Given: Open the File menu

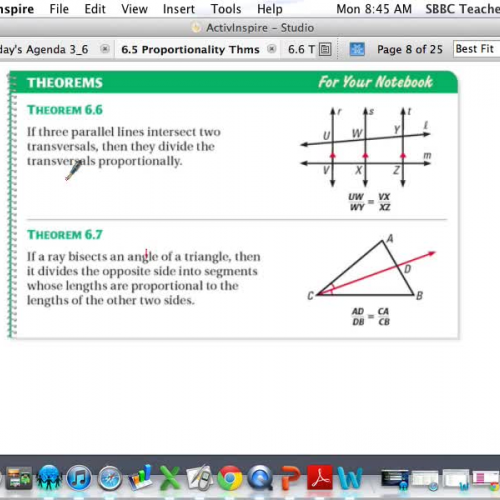Looking at the screenshot, I should point(59,9).
